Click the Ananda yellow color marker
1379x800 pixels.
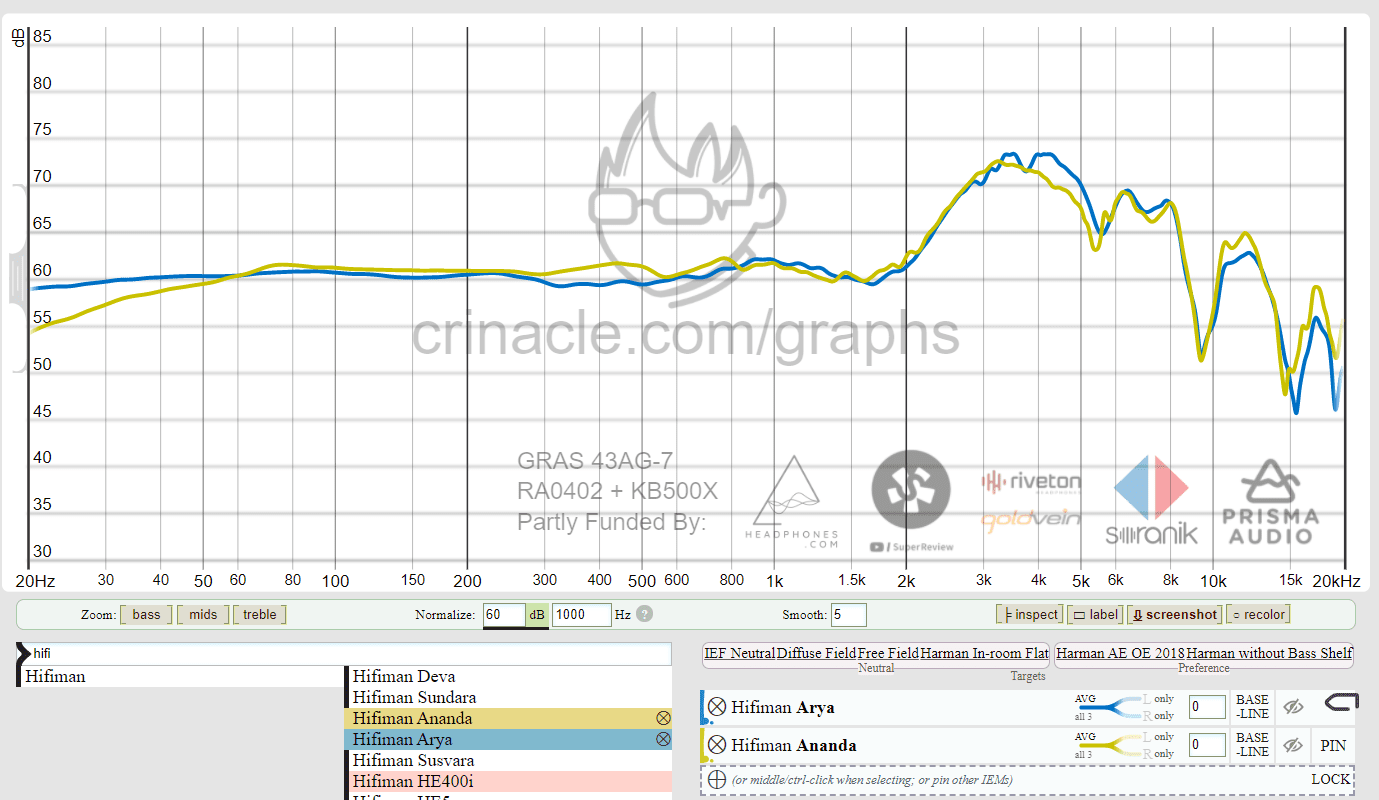[x=703, y=745]
